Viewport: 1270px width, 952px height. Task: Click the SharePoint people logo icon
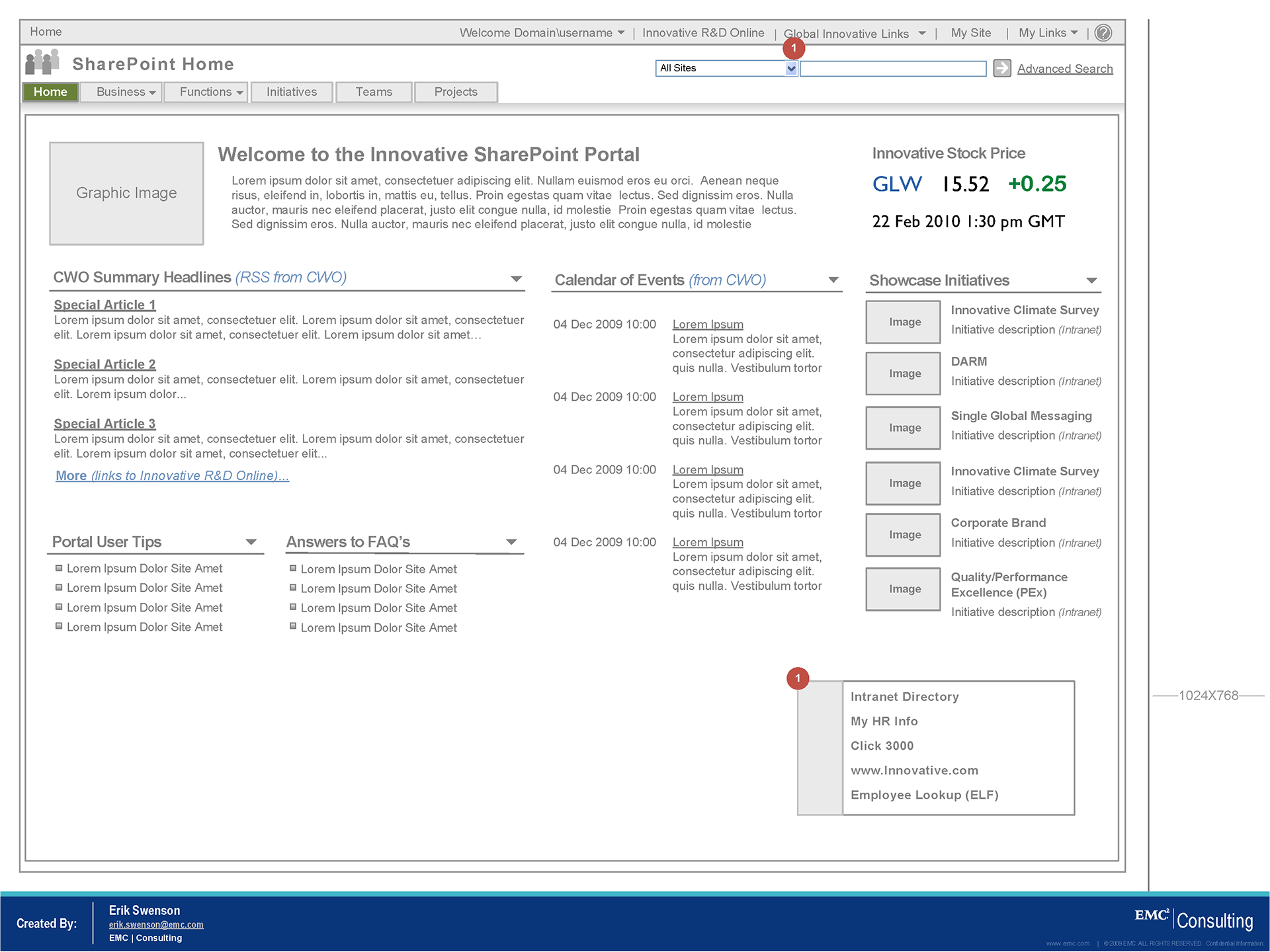coord(42,62)
